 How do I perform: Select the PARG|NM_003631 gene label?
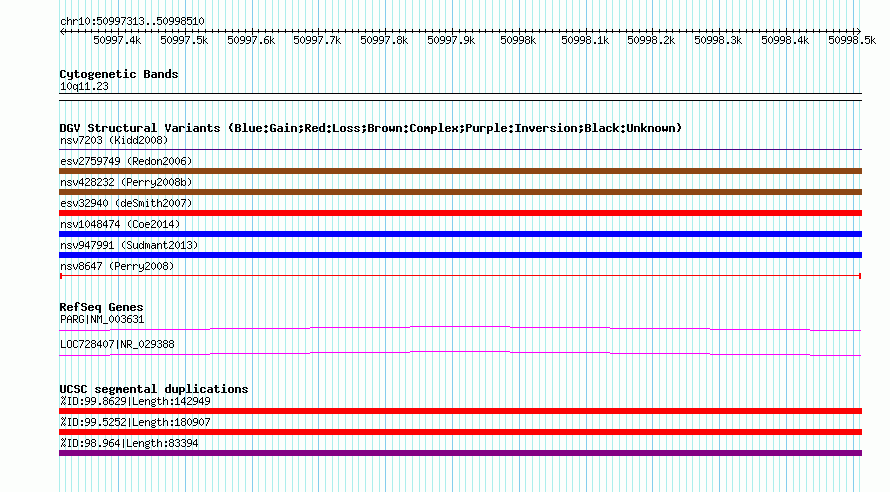102,319
